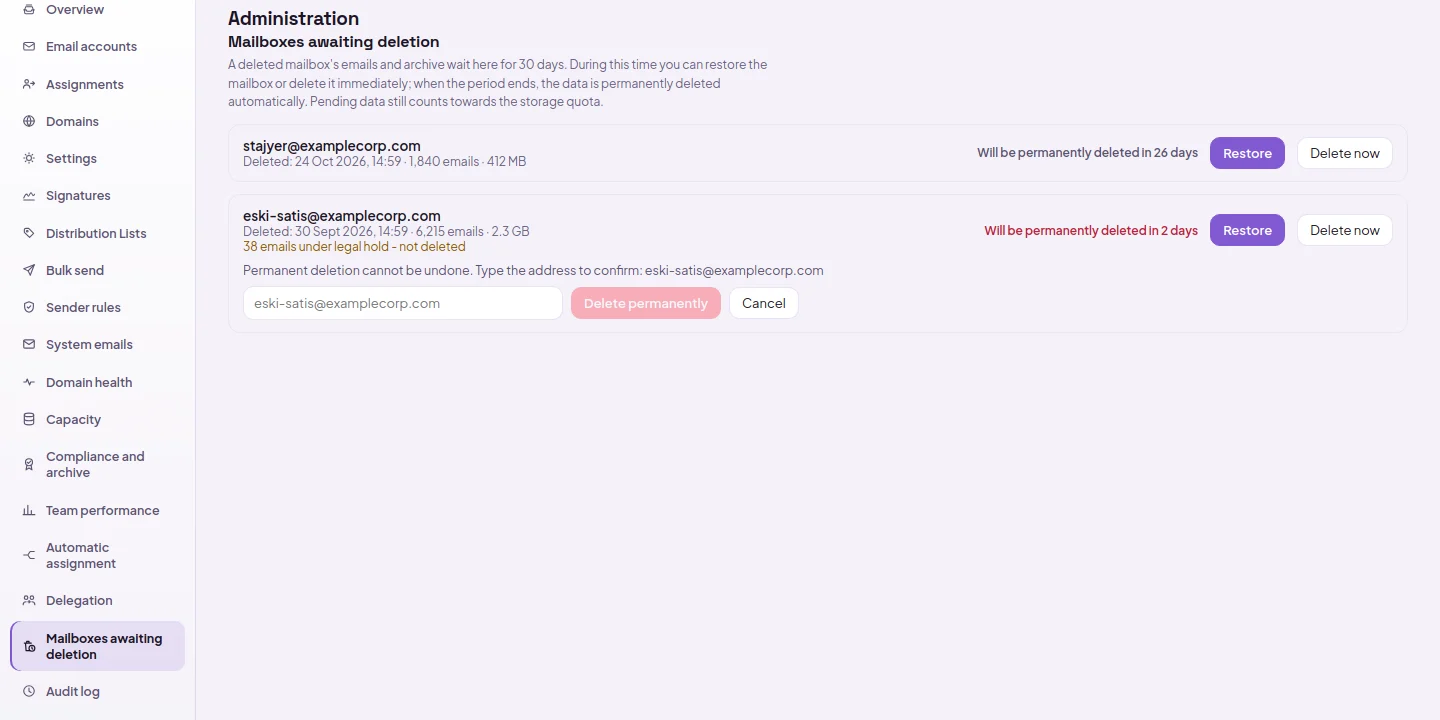The width and height of the screenshot is (1440, 720).
Task: Click the Audit log clock icon
Action: pyautogui.click(x=29, y=691)
